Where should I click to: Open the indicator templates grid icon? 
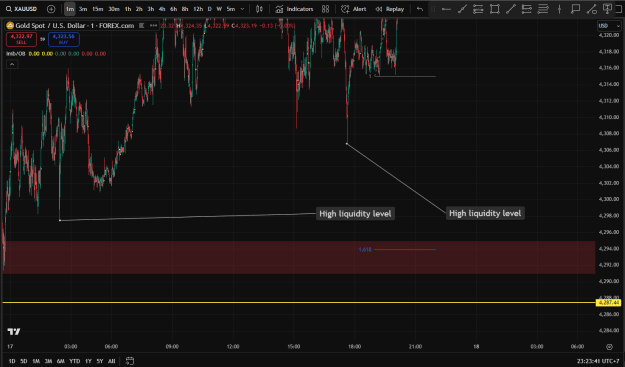coord(326,9)
